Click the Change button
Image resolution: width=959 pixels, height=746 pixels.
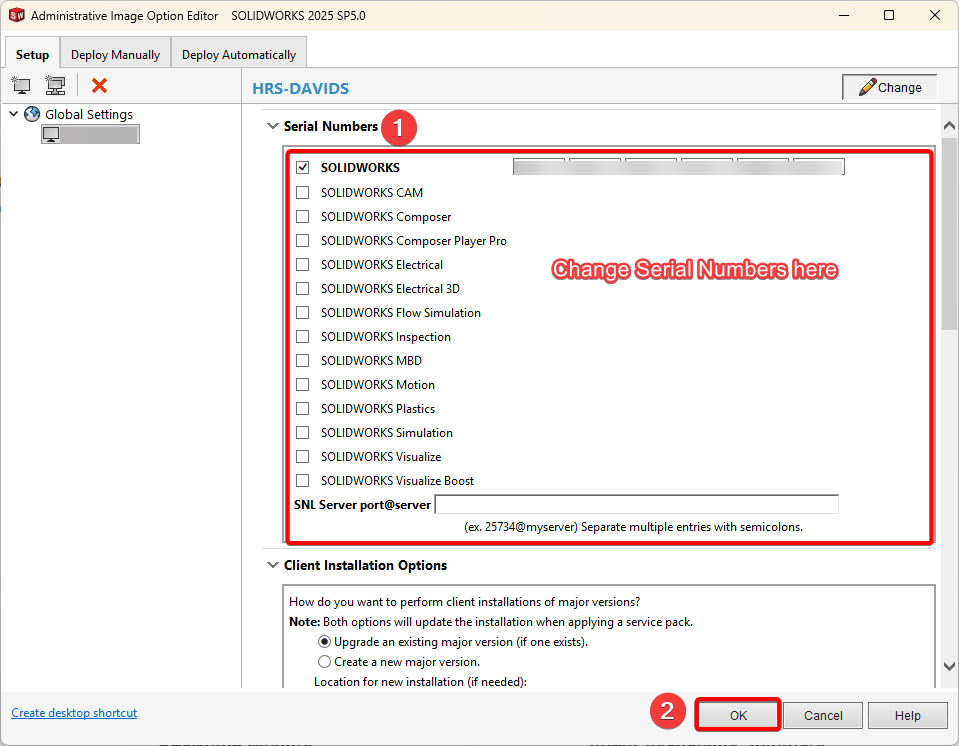tap(890, 87)
